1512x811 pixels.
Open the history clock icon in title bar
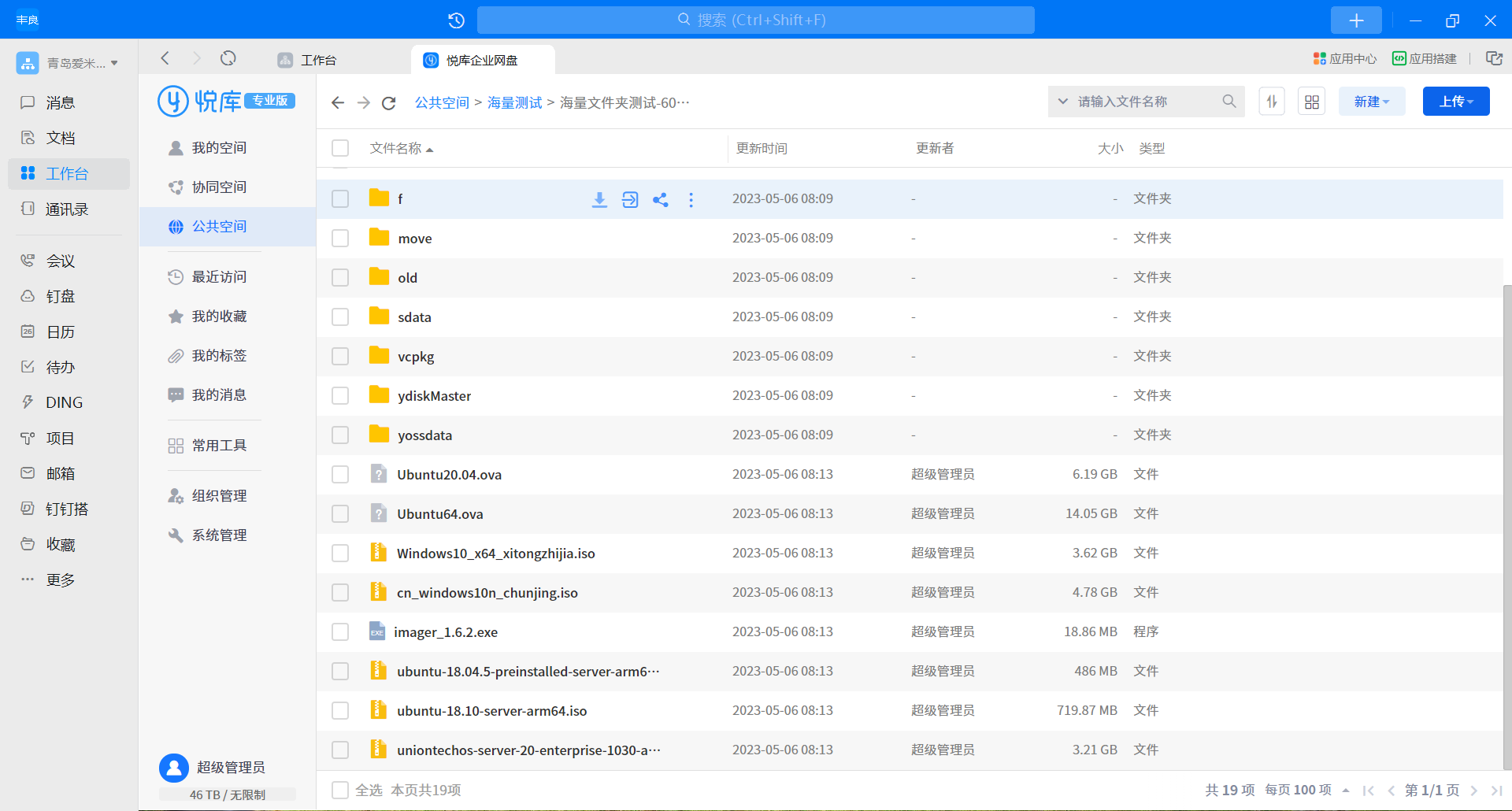coord(456,20)
